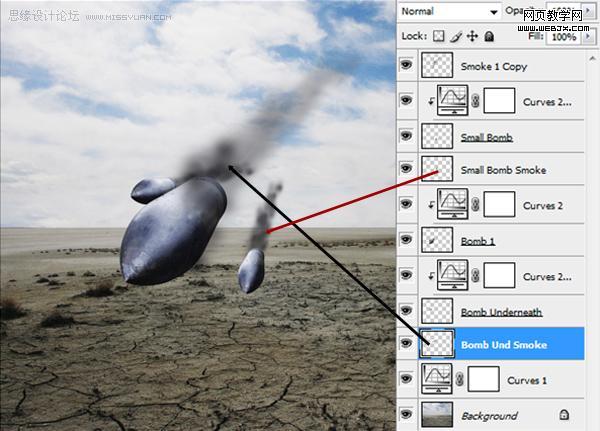Click the mask link chain on Curves 1
The height and width of the screenshot is (431, 600).
460,379
